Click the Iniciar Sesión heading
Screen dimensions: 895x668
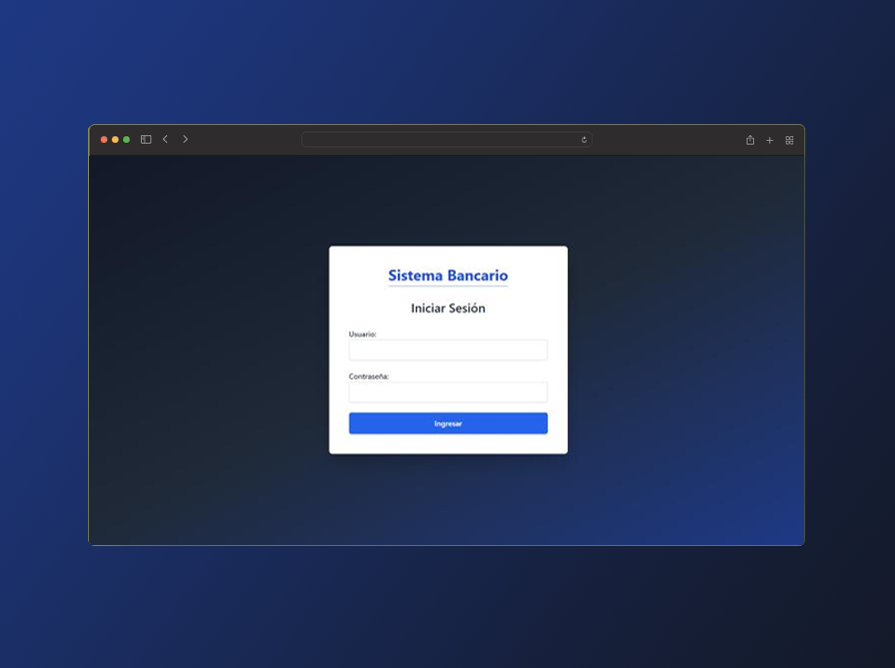448,308
